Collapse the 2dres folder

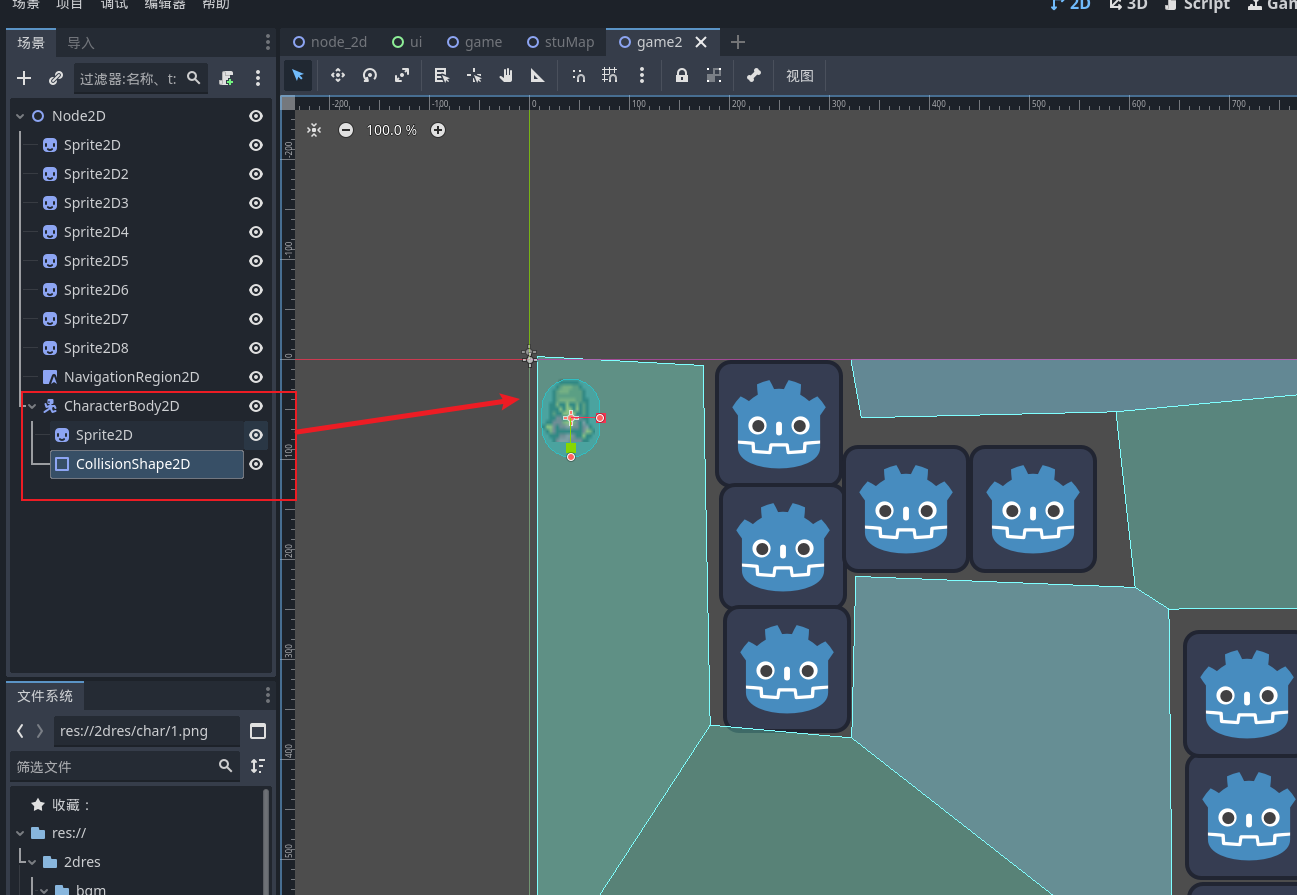point(32,862)
